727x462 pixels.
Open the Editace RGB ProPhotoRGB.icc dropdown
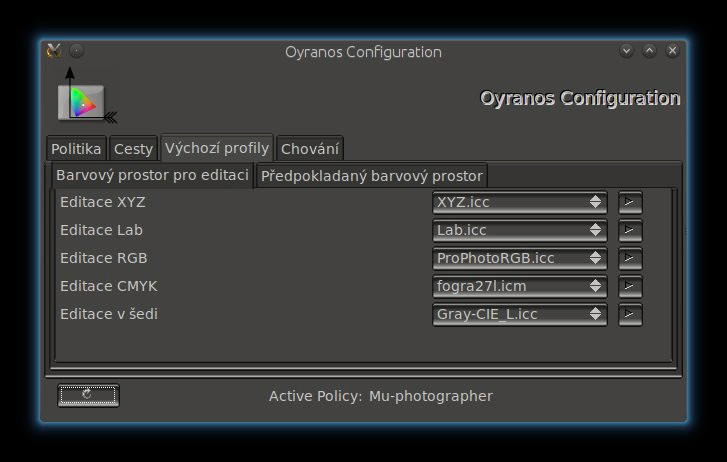pos(520,258)
